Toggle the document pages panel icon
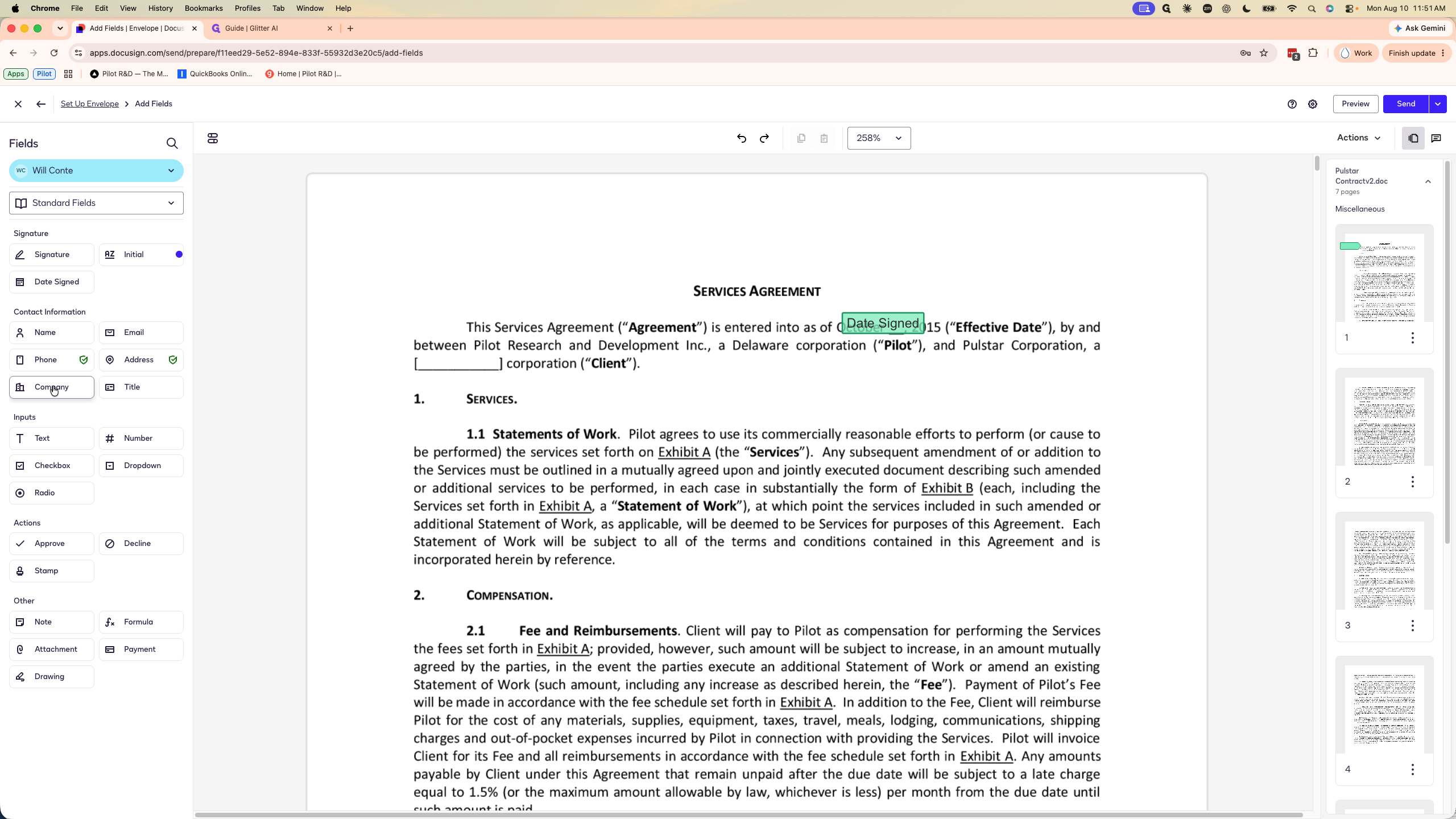This screenshot has height=819, width=1456. click(1413, 138)
